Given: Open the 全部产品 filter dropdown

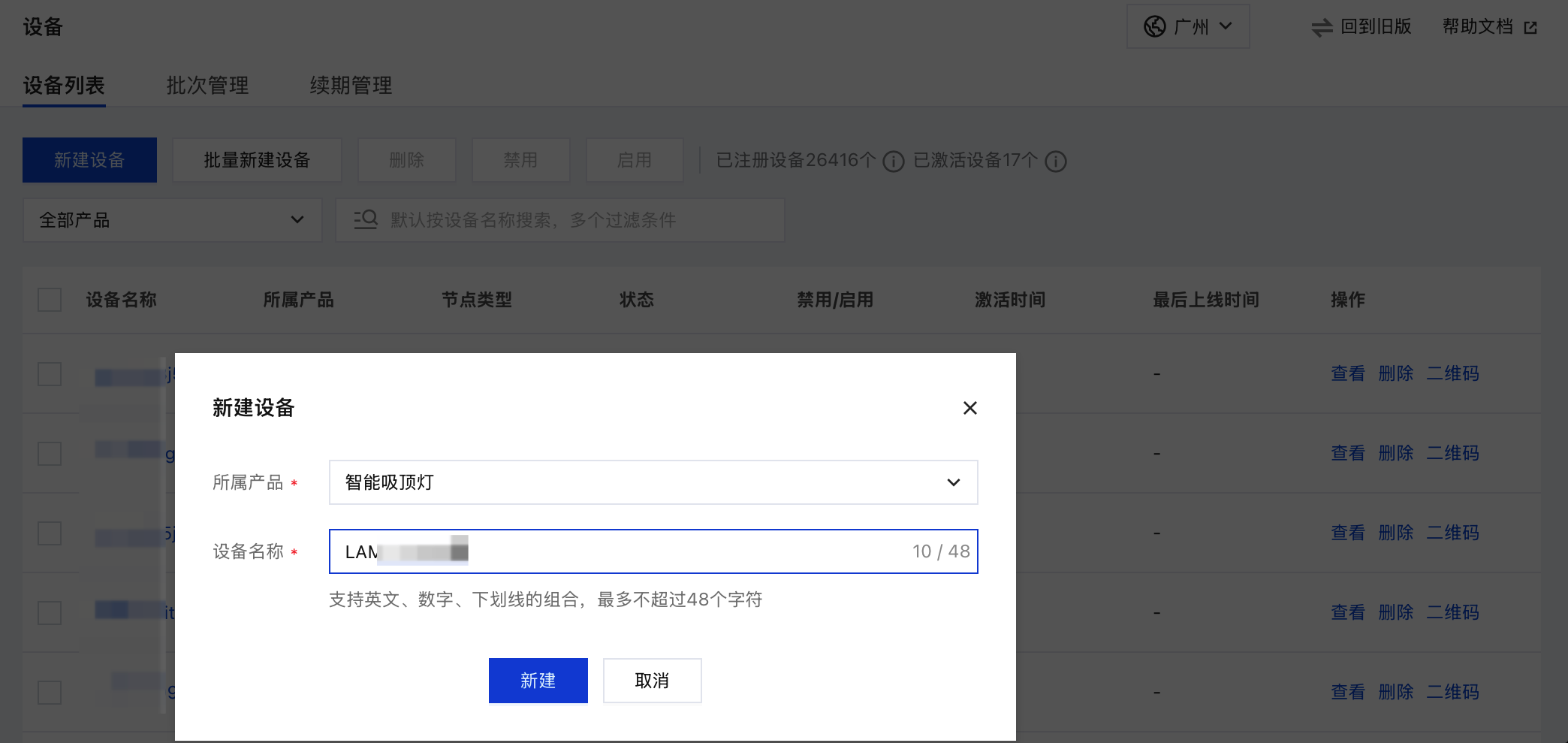Looking at the screenshot, I should click(172, 220).
